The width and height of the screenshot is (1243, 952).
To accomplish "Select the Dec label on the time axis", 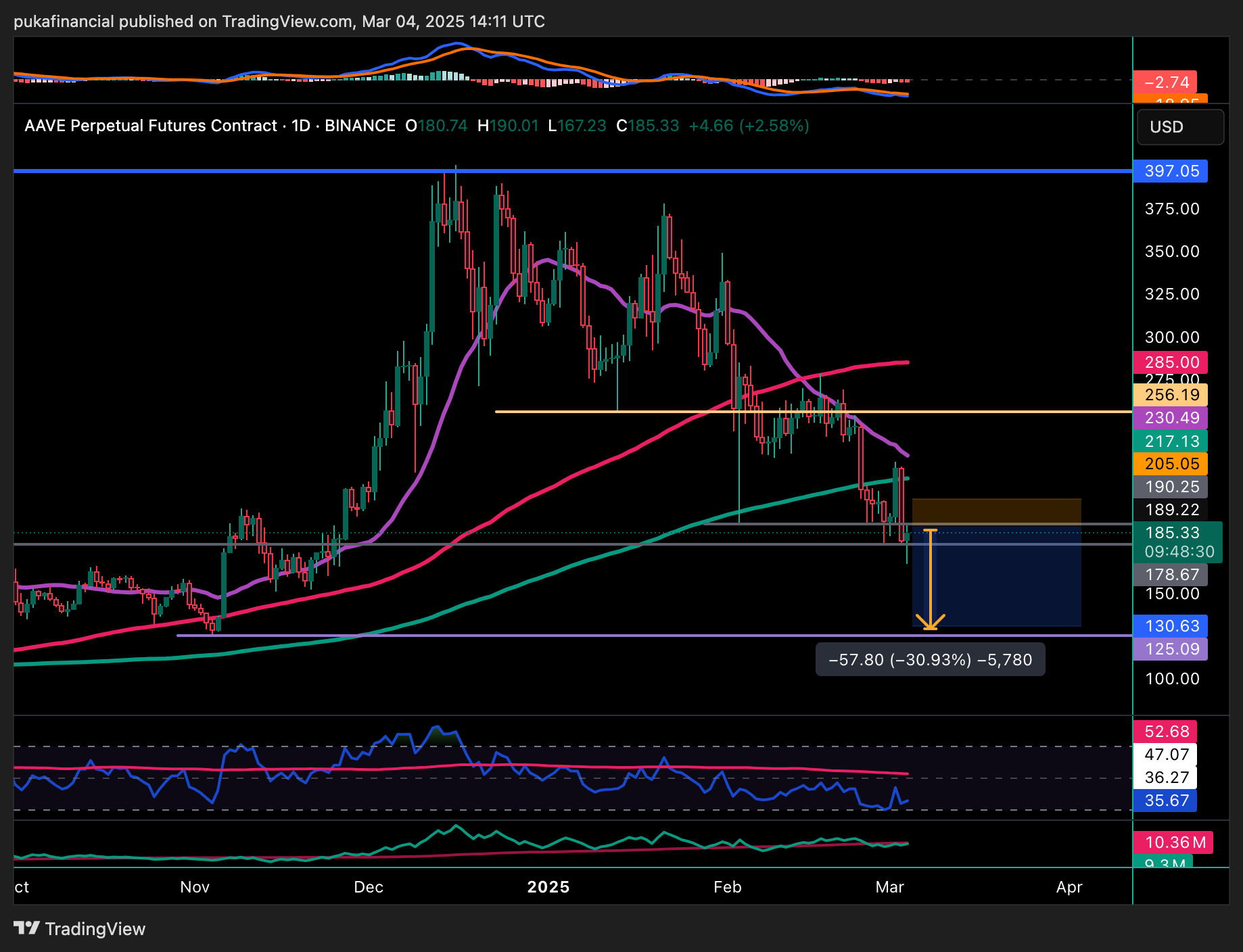I will tap(369, 887).
